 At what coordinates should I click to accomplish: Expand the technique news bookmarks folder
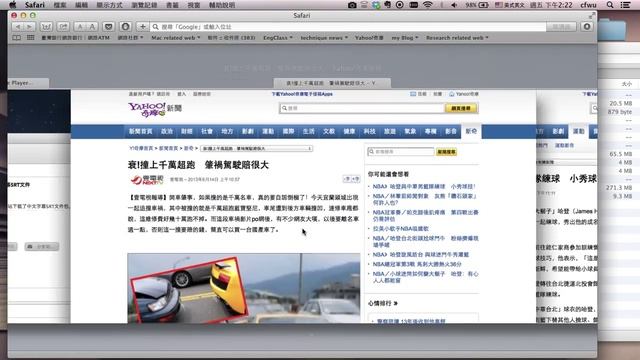(x=324, y=38)
